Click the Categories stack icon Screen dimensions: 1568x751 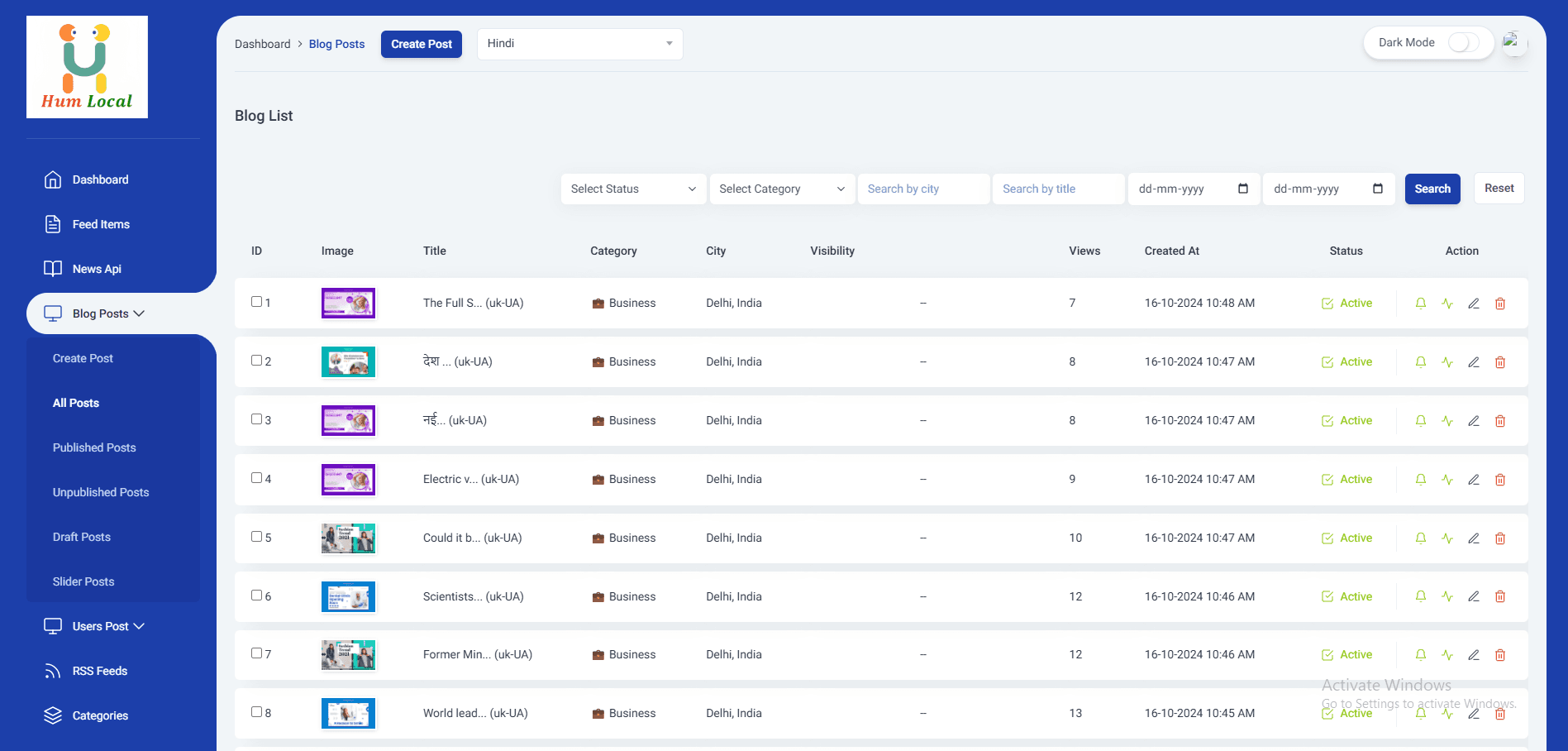click(x=53, y=715)
